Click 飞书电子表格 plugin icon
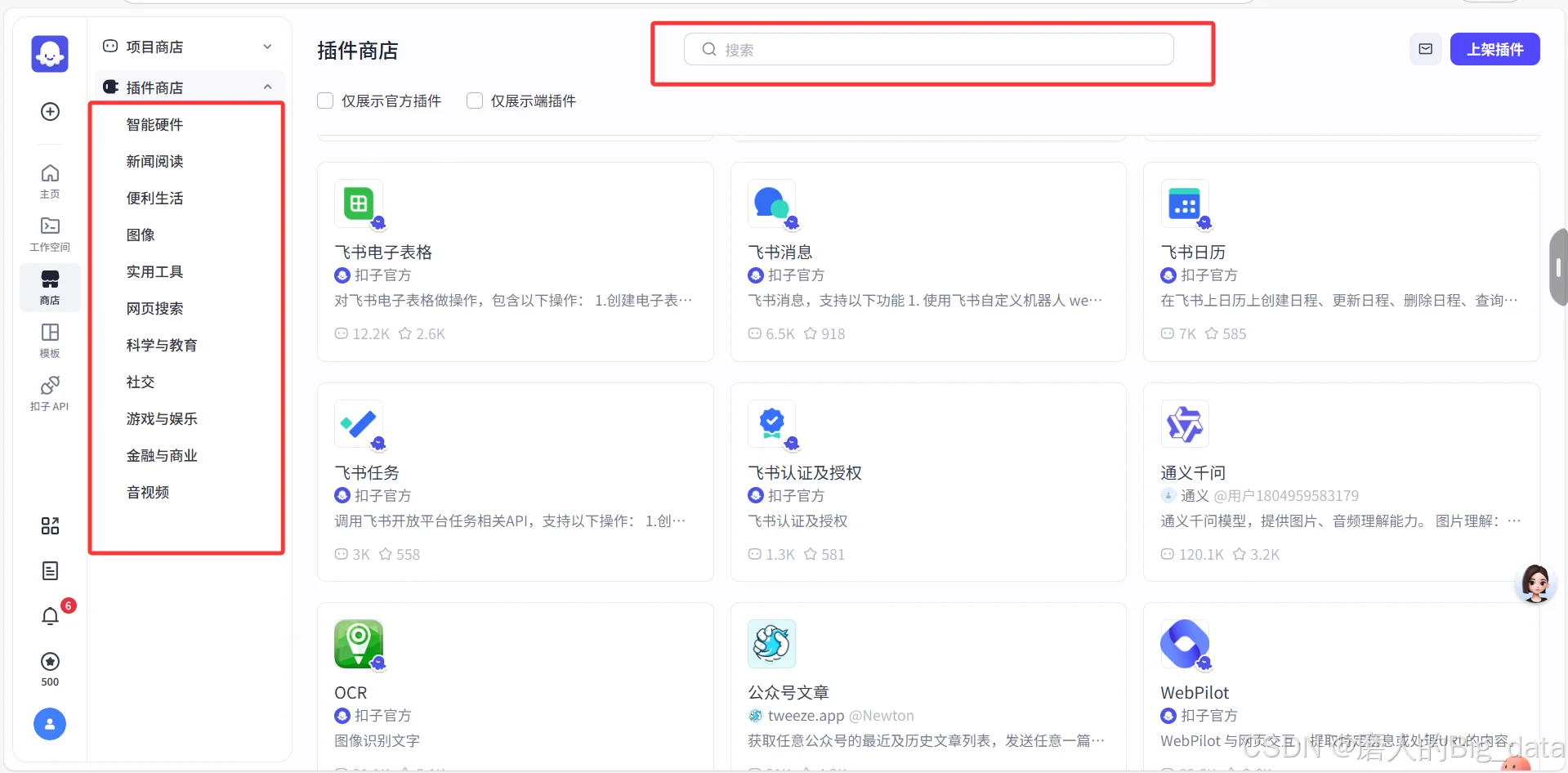1568x773 pixels. click(x=359, y=204)
